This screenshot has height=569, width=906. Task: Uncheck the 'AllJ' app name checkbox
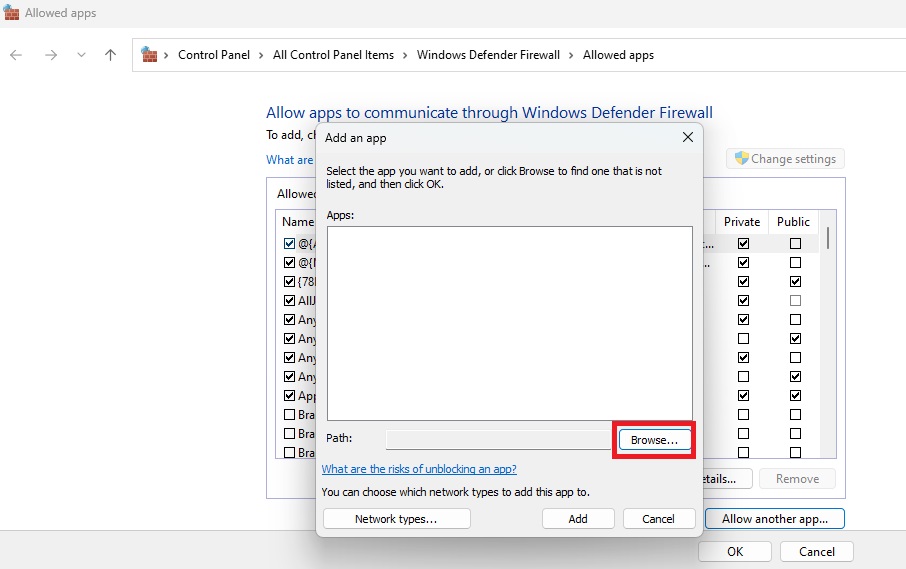coord(289,300)
